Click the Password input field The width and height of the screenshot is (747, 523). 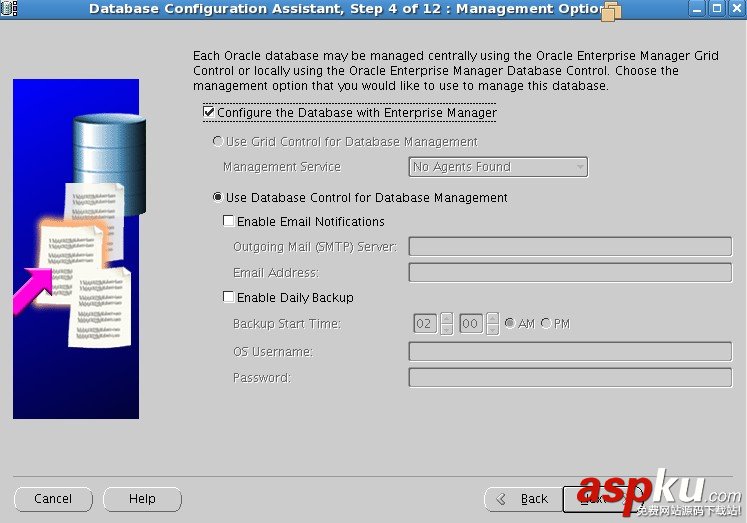570,377
